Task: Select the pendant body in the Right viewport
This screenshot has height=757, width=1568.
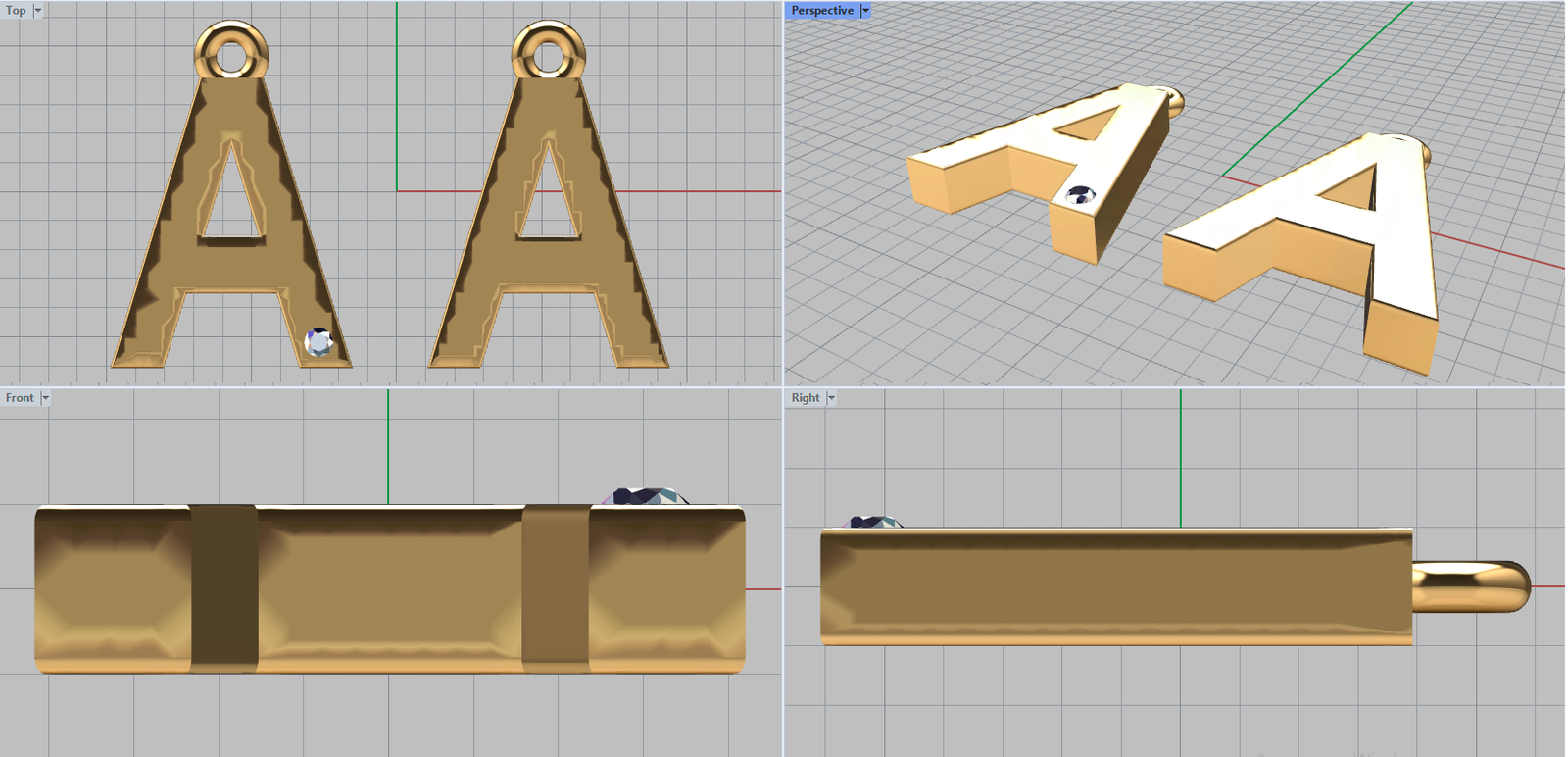Action: click(x=1117, y=586)
